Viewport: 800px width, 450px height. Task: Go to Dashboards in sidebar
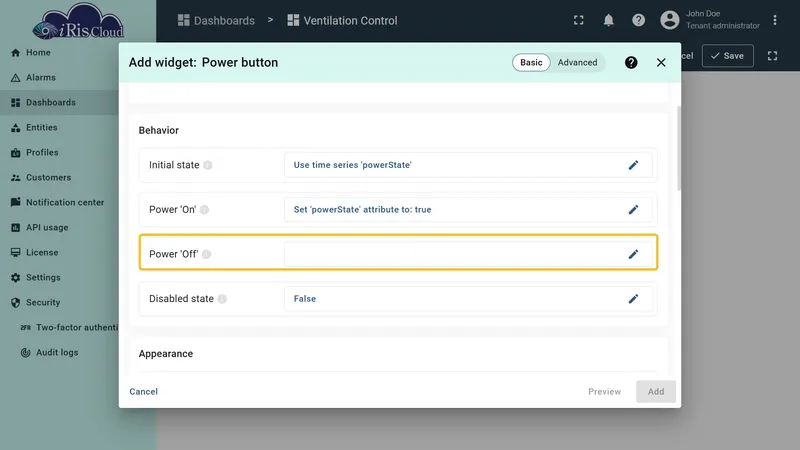coord(59,103)
